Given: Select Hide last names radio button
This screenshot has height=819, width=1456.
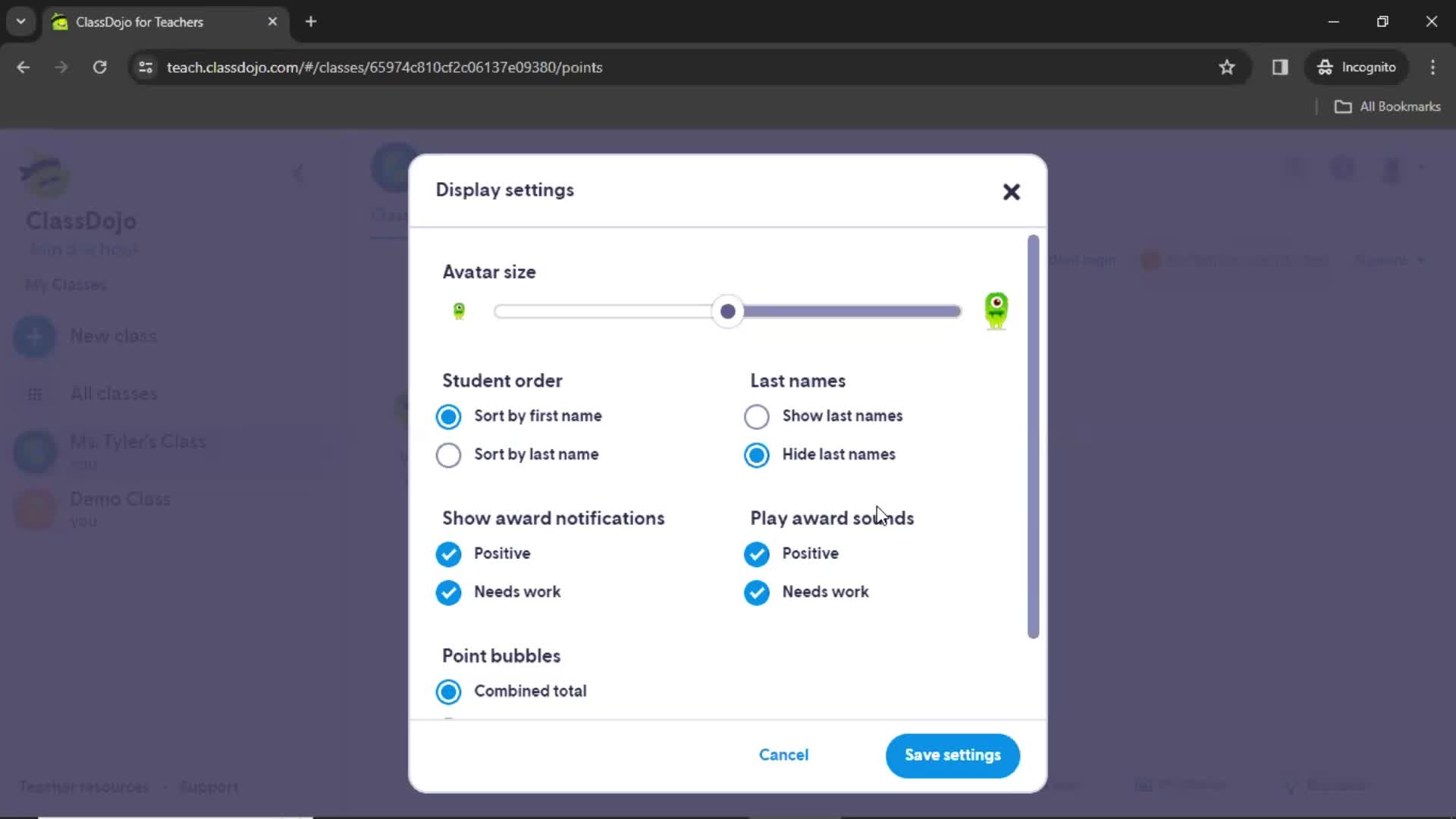Looking at the screenshot, I should coord(757,454).
